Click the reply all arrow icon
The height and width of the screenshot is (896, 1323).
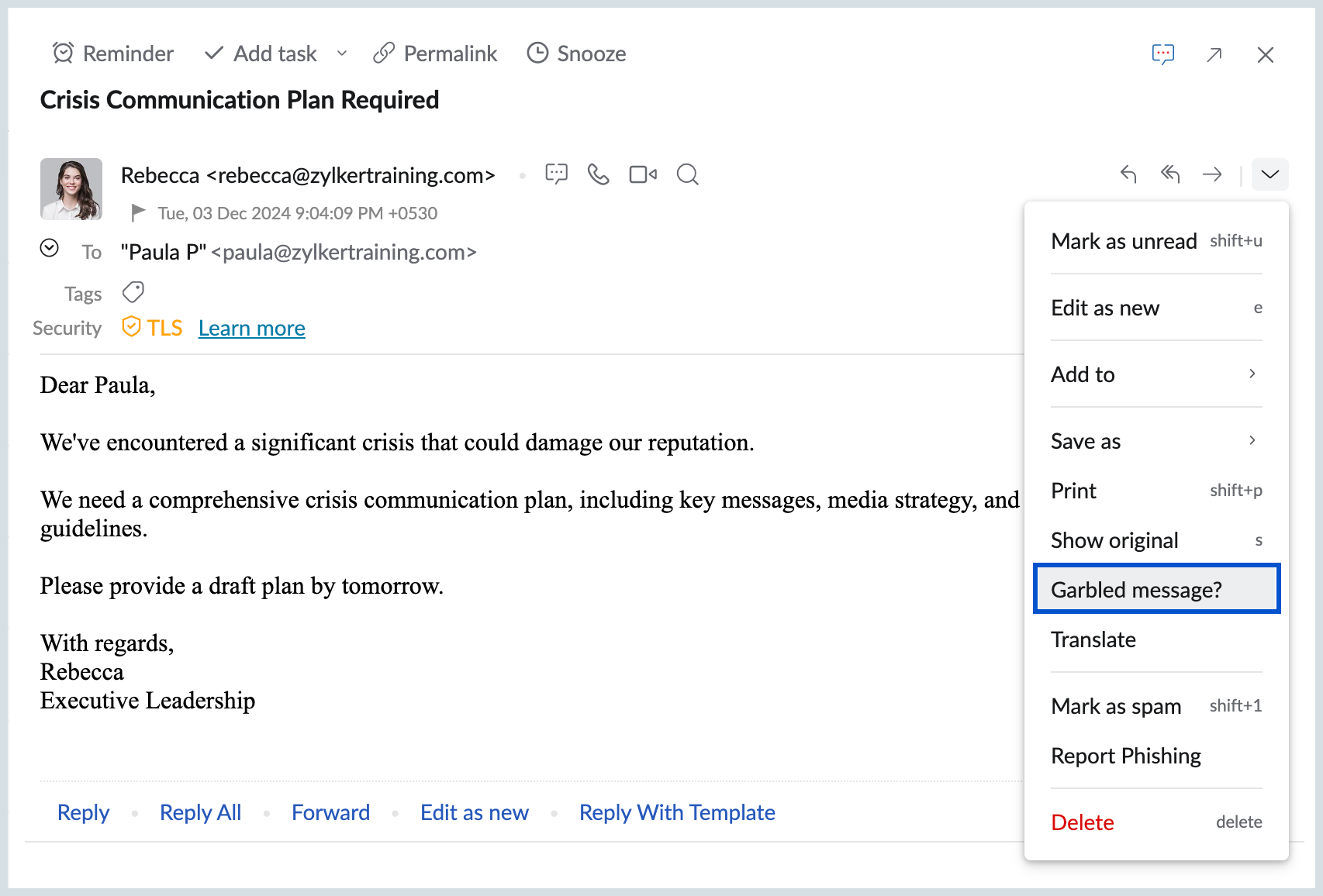coord(1170,174)
